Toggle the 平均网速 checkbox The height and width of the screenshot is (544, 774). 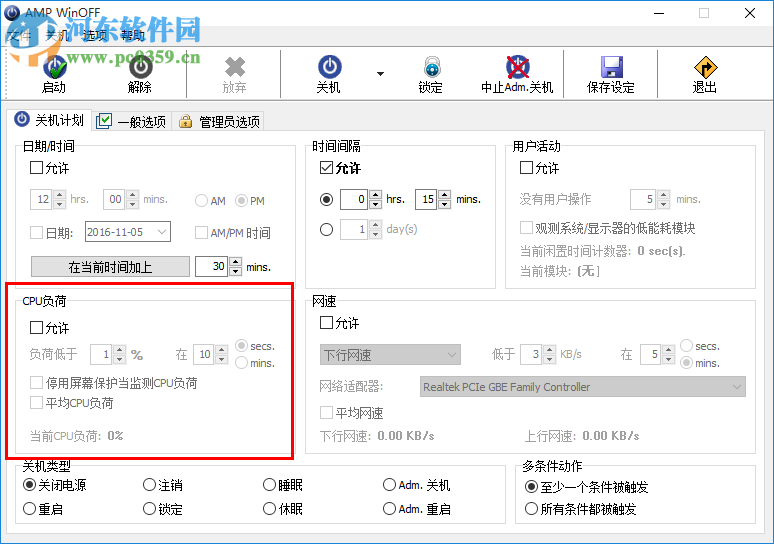coord(326,412)
